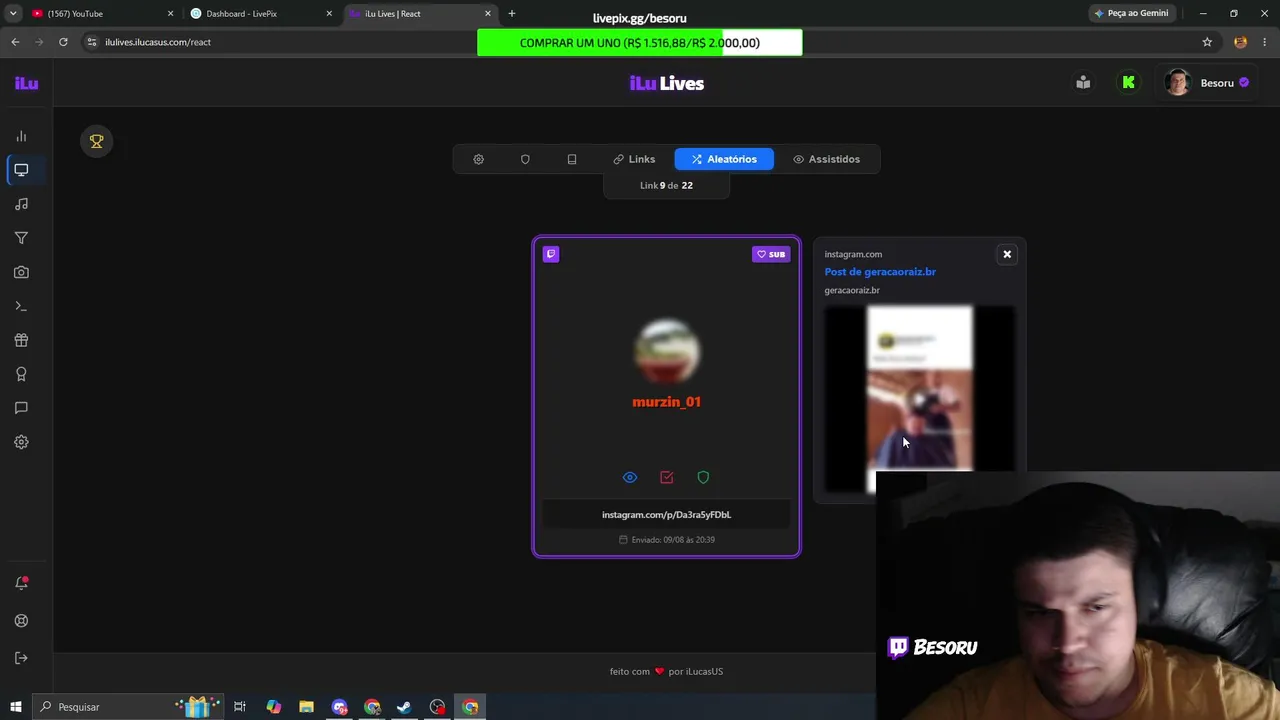Image resolution: width=1280 pixels, height=720 pixels.
Task: Click the murzin_01 avatar image
Action: tap(667, 351)
